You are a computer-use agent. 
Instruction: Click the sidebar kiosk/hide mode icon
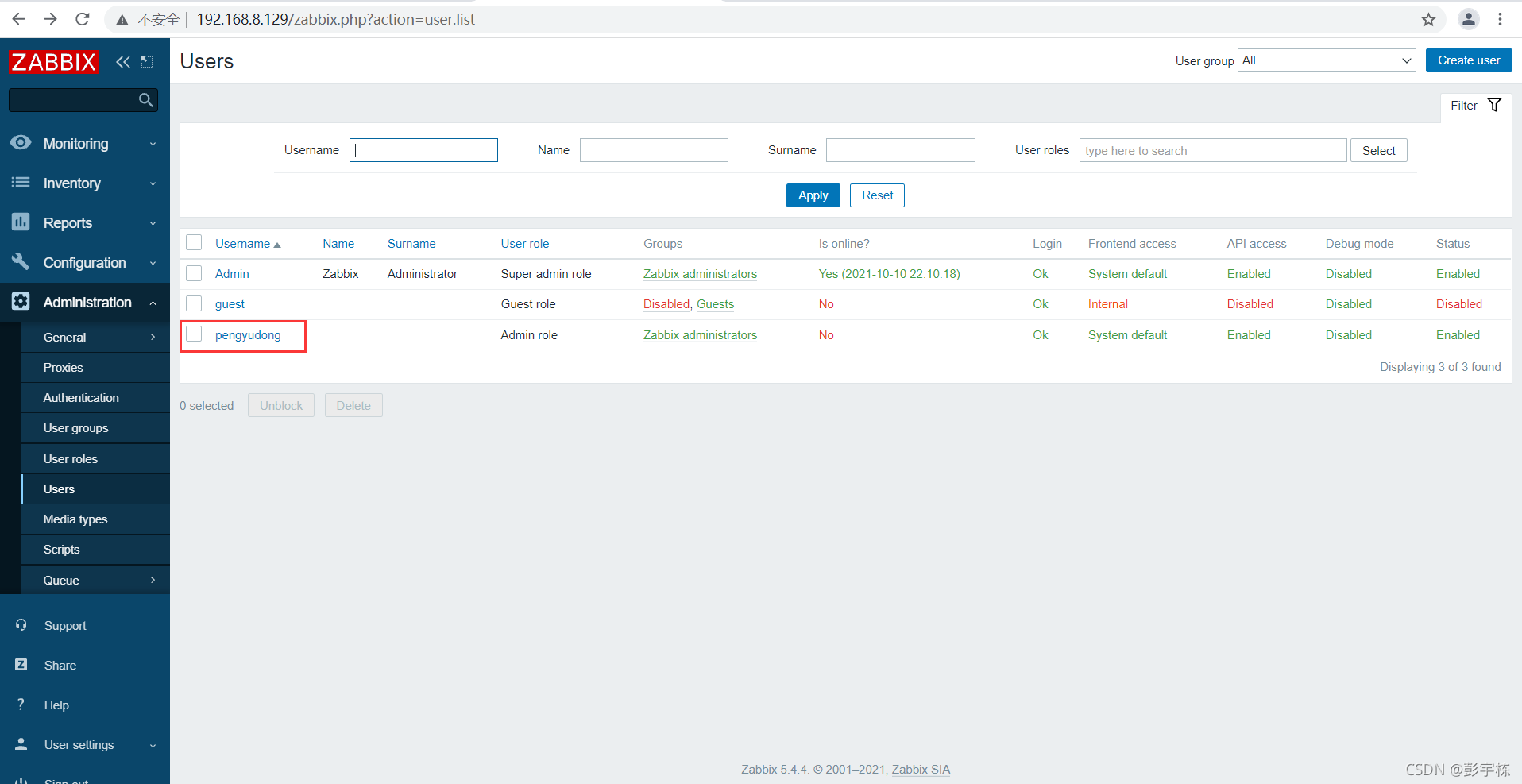pyautogui.click(x=147, y=62)
